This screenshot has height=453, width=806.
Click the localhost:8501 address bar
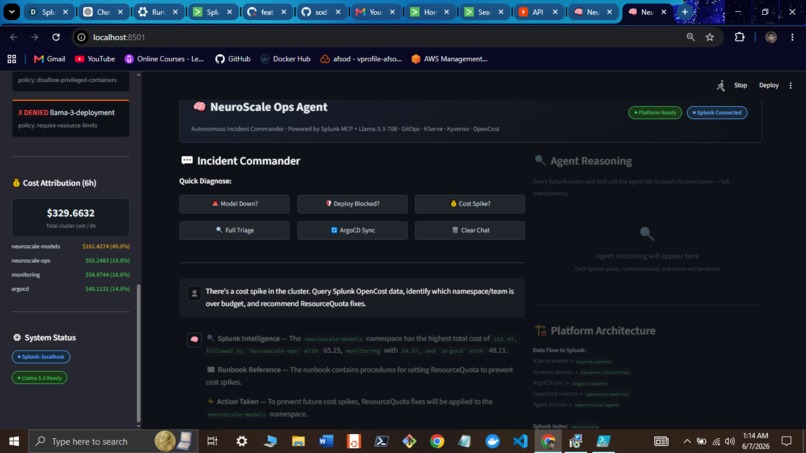(378, 37)
